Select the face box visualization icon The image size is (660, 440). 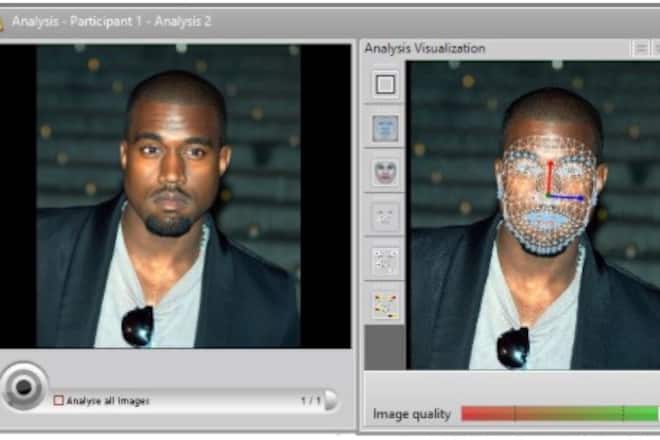[385, 84]
